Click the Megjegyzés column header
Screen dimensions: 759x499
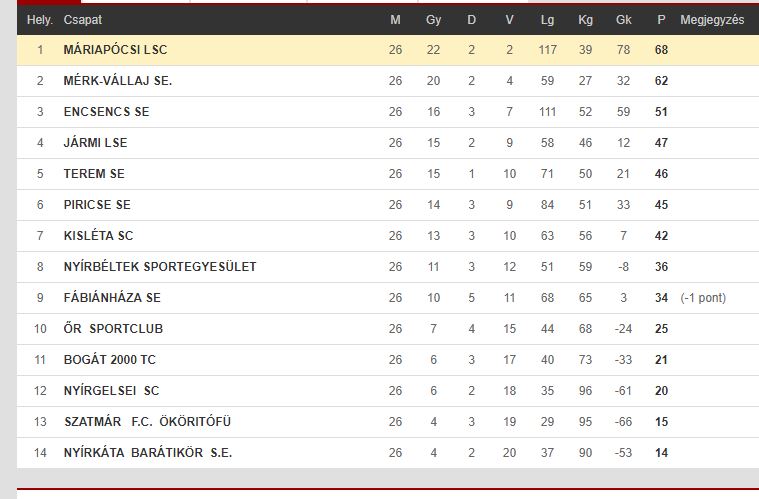click(712, 20)
